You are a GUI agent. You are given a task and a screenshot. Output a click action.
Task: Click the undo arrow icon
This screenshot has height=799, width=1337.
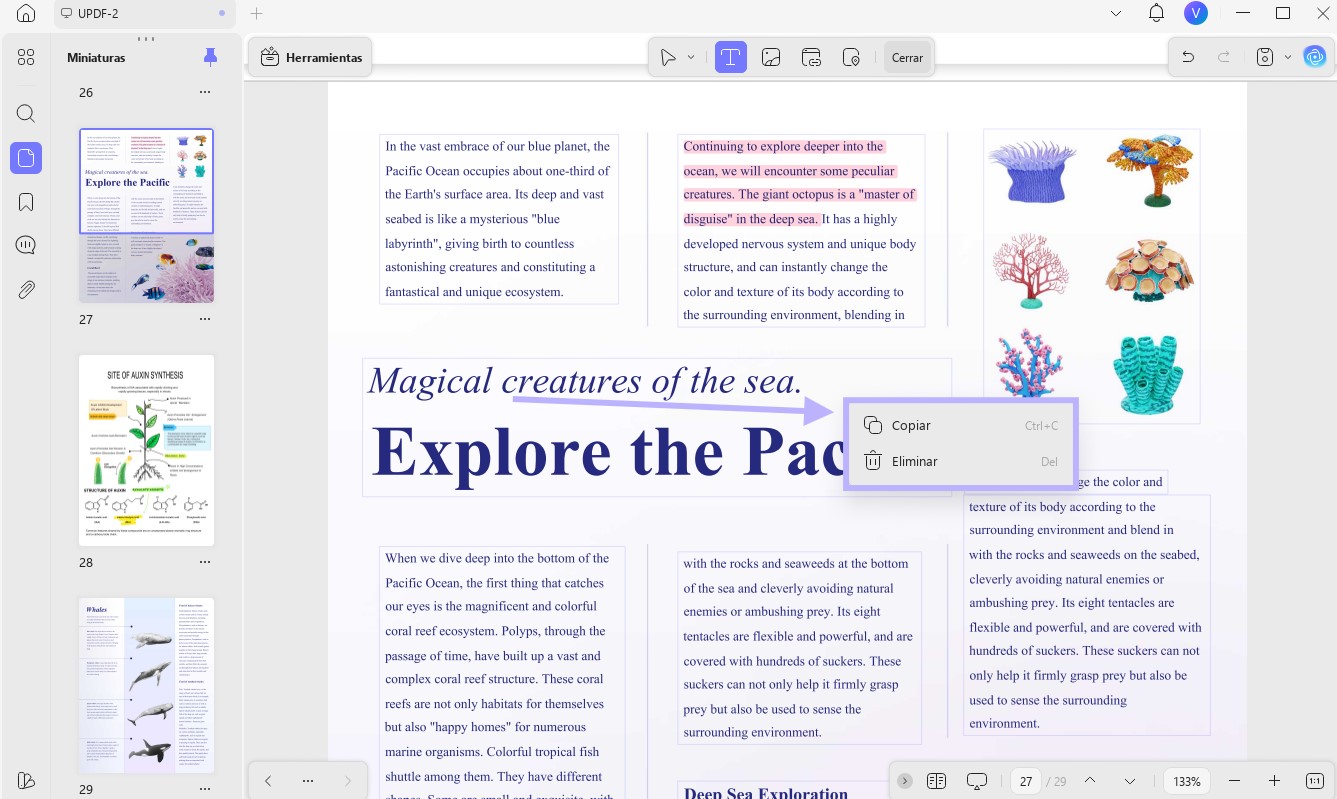pos(1188,57)
